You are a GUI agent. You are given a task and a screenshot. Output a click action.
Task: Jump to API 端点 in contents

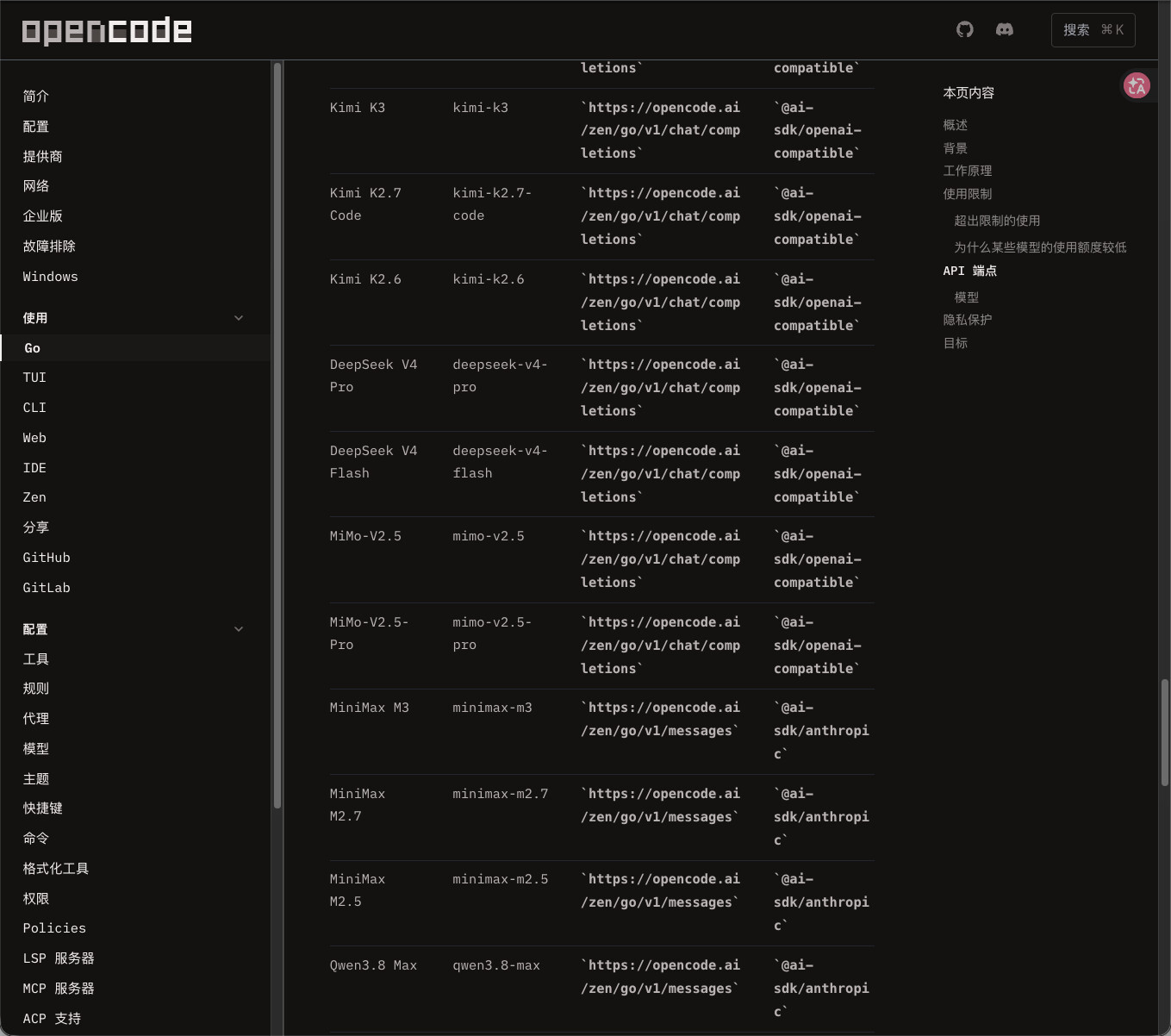970,271
